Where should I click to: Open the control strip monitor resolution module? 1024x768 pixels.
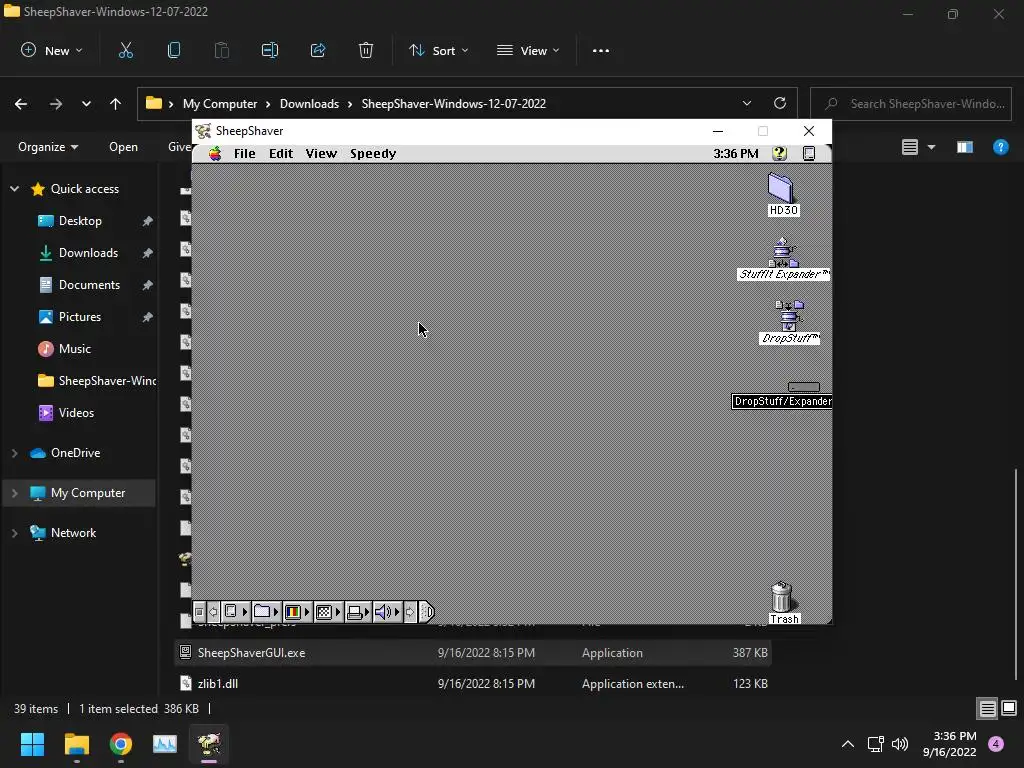(328, 612)
